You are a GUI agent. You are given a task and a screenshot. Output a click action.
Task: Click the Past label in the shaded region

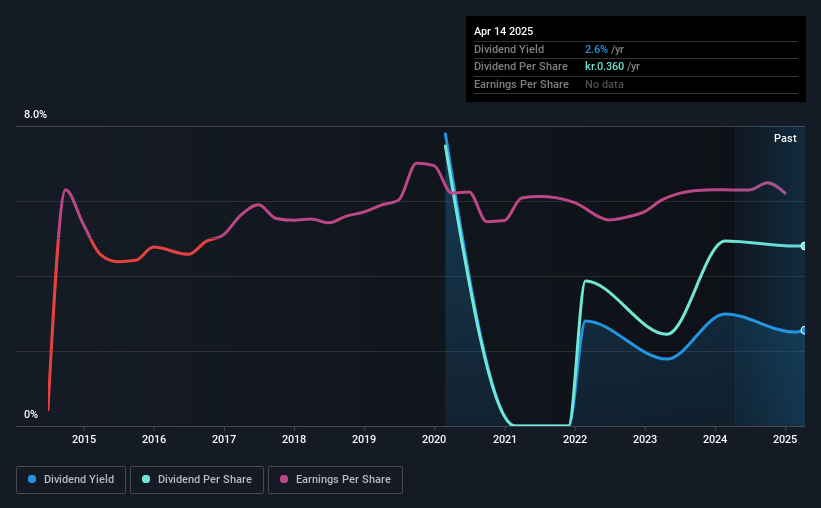[785, 138]
